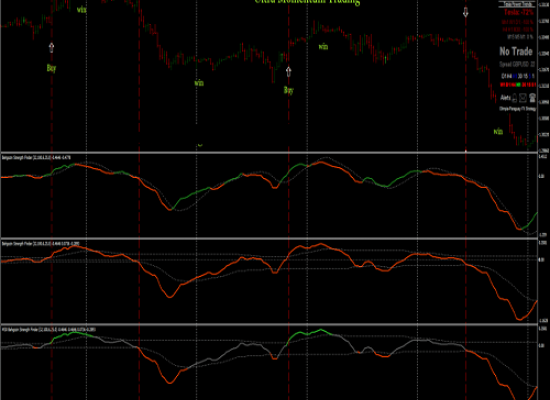Open the second oscillator pane's indicator label
This screenshot has height=400, width=550.
click(40, 244)
